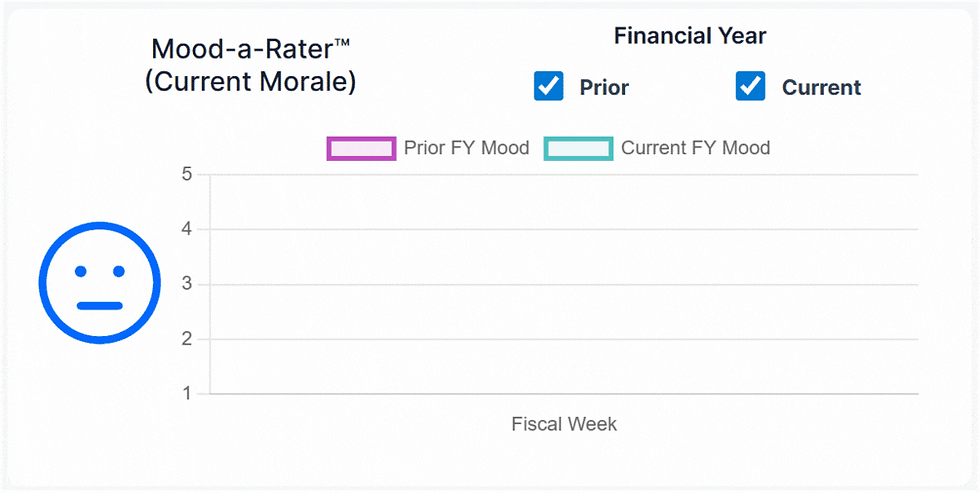Image resolution: width=980 pixels, height=493 pixels.
Task: Click the y-axis value 2 label
Action: pyautogui.click(x=187, y=339)
